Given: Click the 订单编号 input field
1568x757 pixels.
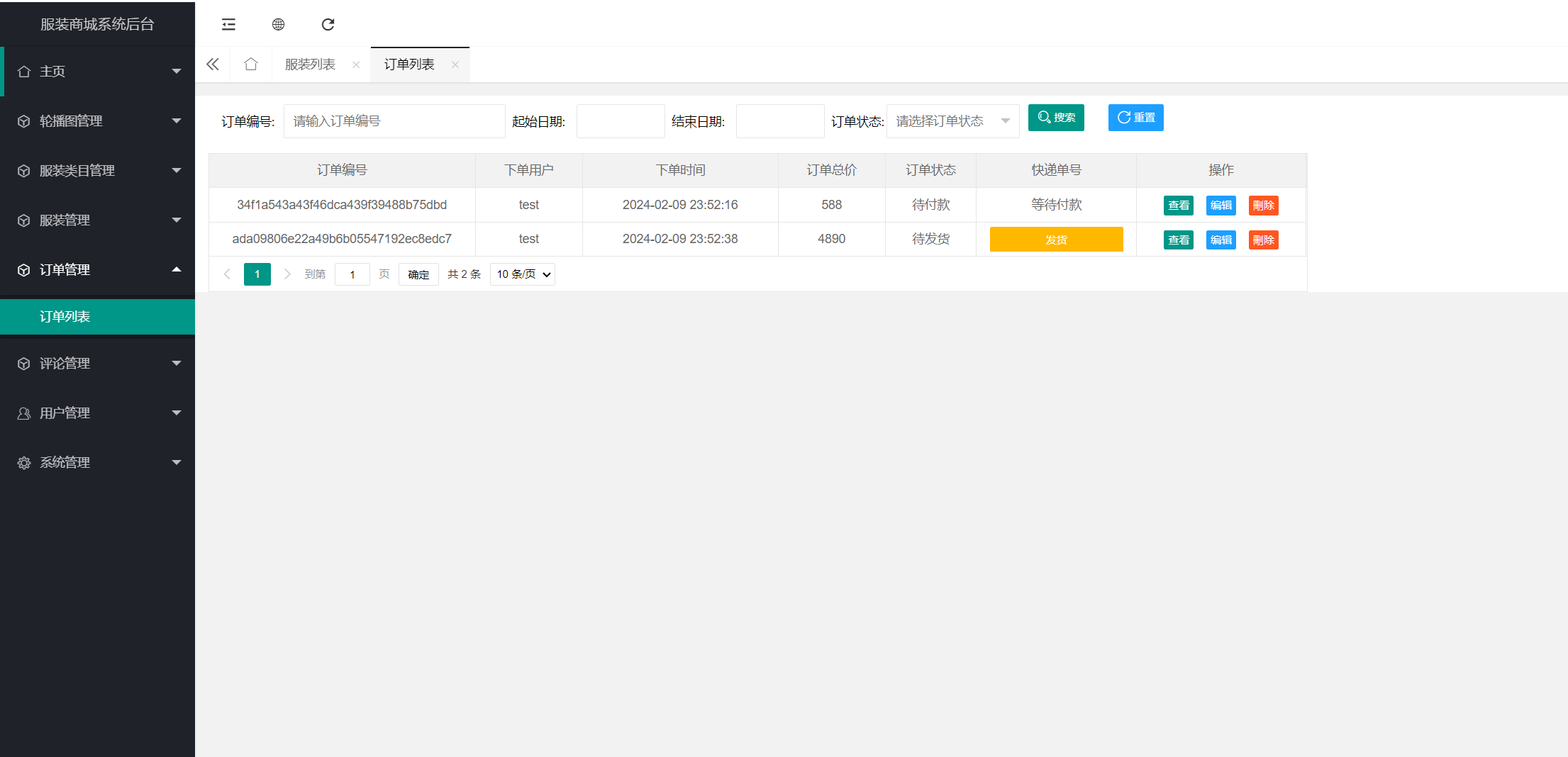Looking at the screenshot, I should tap(394, 121).
